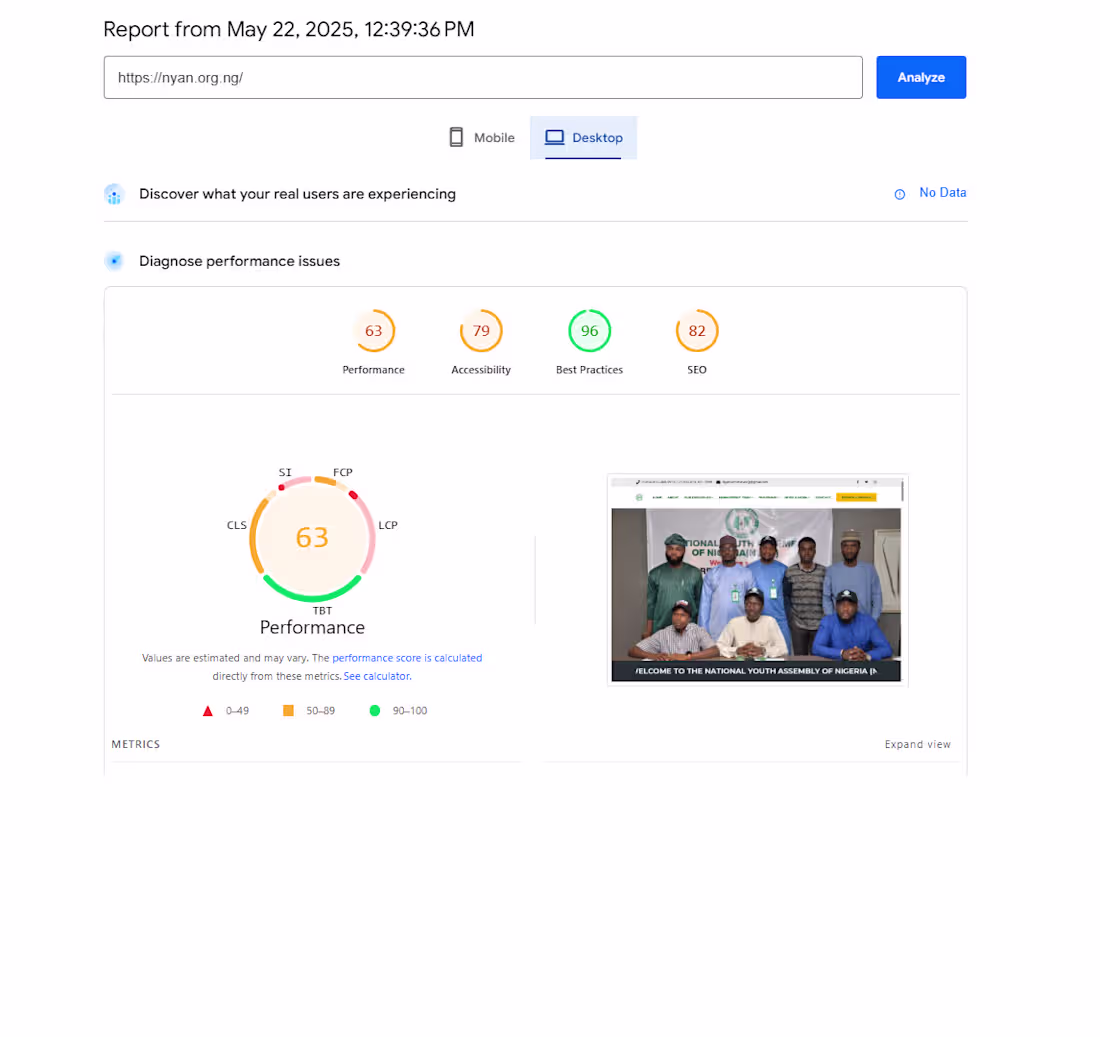Click Expand view for the metrics section
This screenshot has width=1100, height=1037.
[x=917, y=744]
